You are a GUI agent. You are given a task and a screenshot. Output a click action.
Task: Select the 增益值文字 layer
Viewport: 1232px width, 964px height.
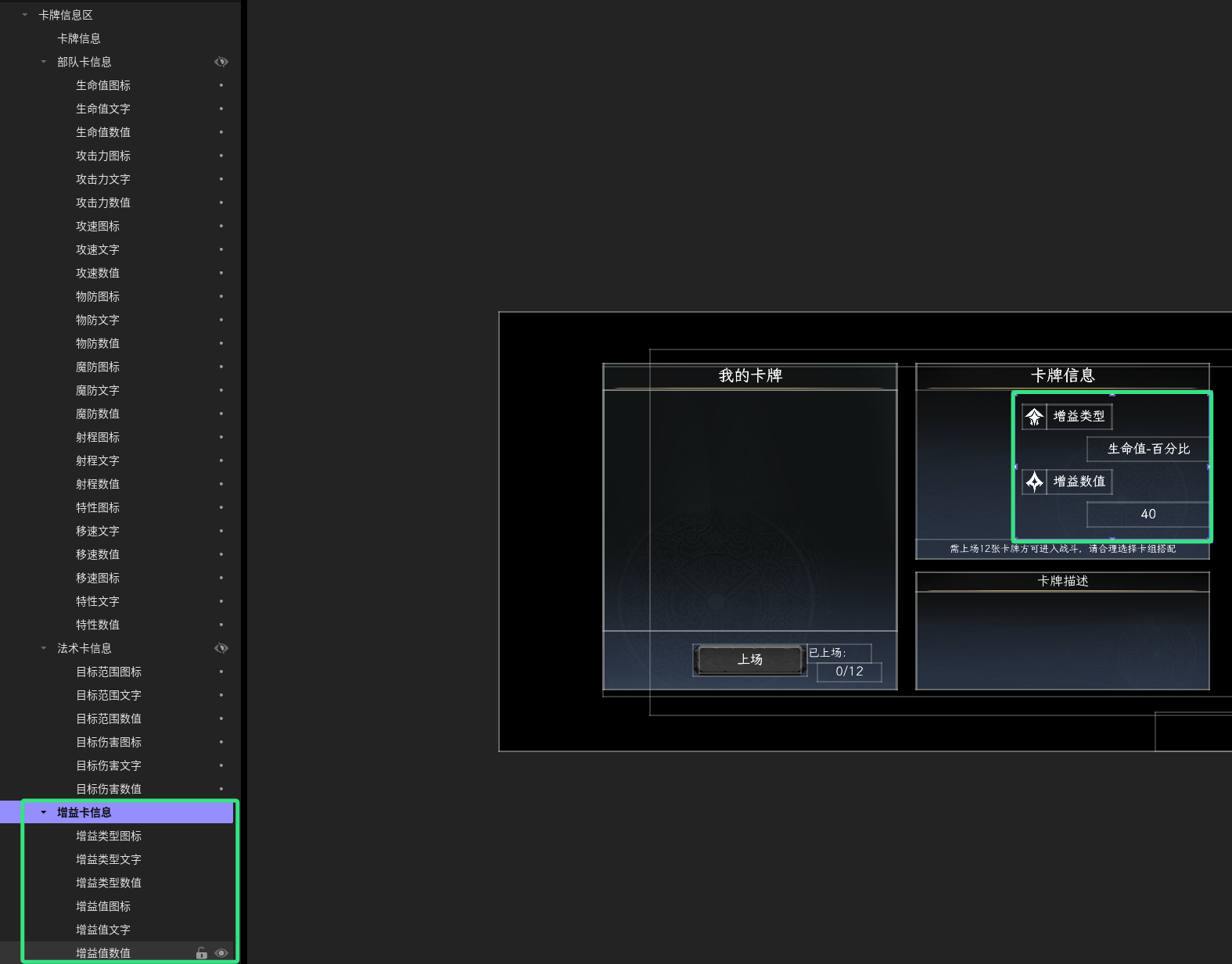point(103,930)
